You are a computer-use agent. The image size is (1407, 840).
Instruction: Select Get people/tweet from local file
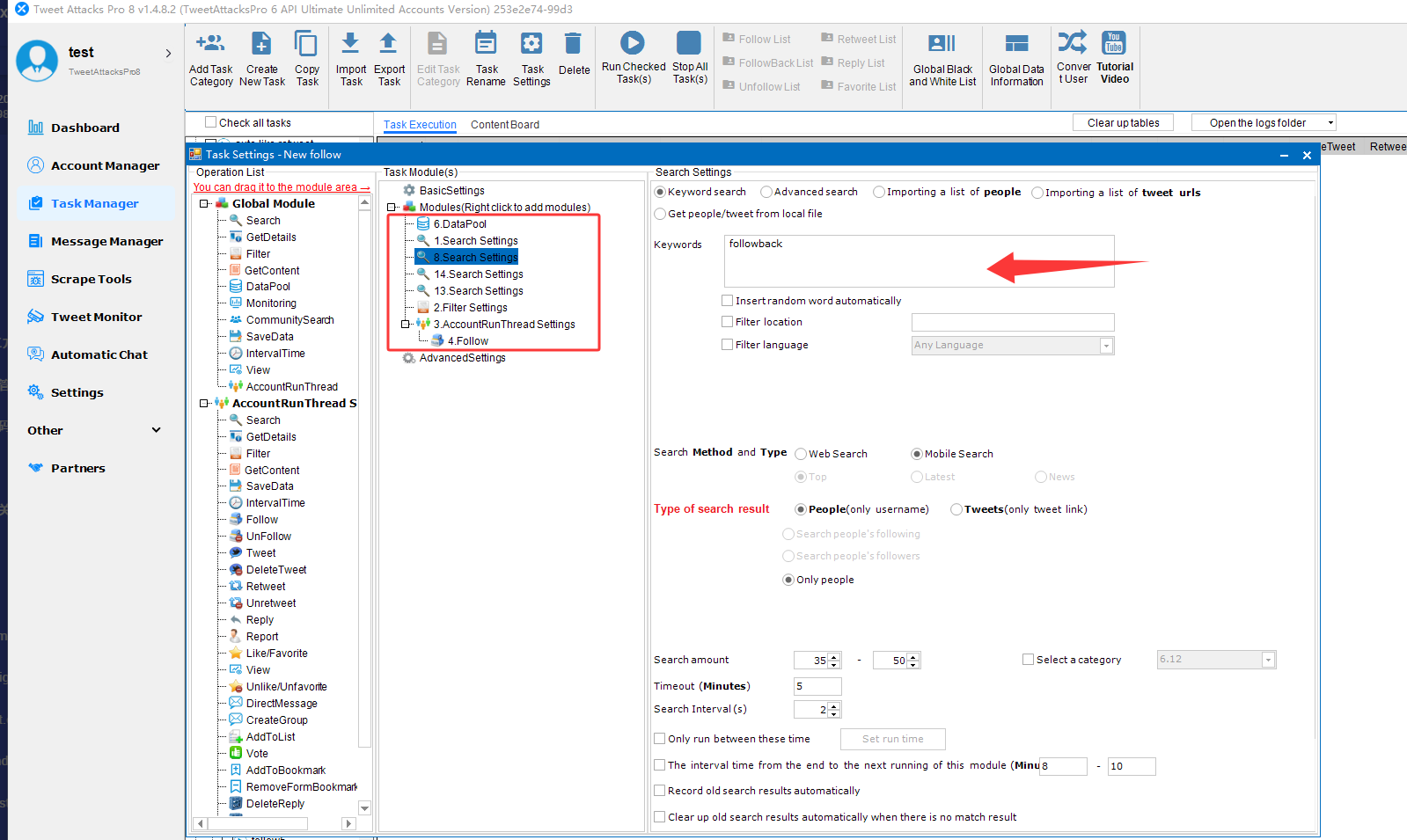click(660, 214)
